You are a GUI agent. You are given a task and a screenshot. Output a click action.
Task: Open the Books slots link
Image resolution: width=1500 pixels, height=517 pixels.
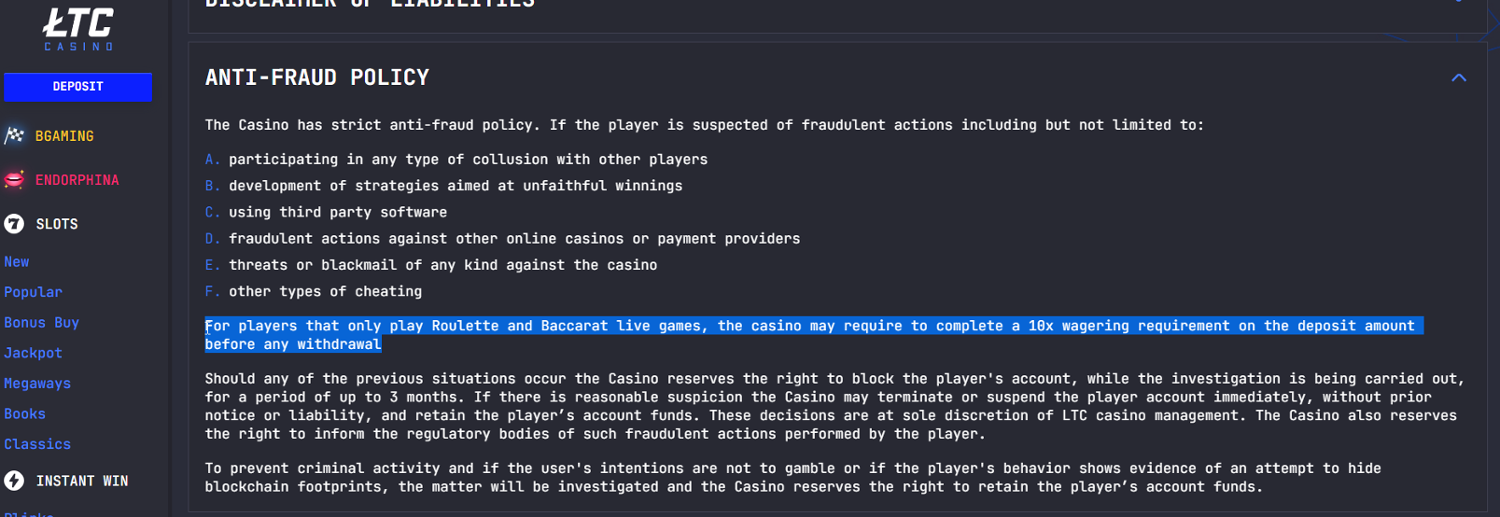point(25,414)
